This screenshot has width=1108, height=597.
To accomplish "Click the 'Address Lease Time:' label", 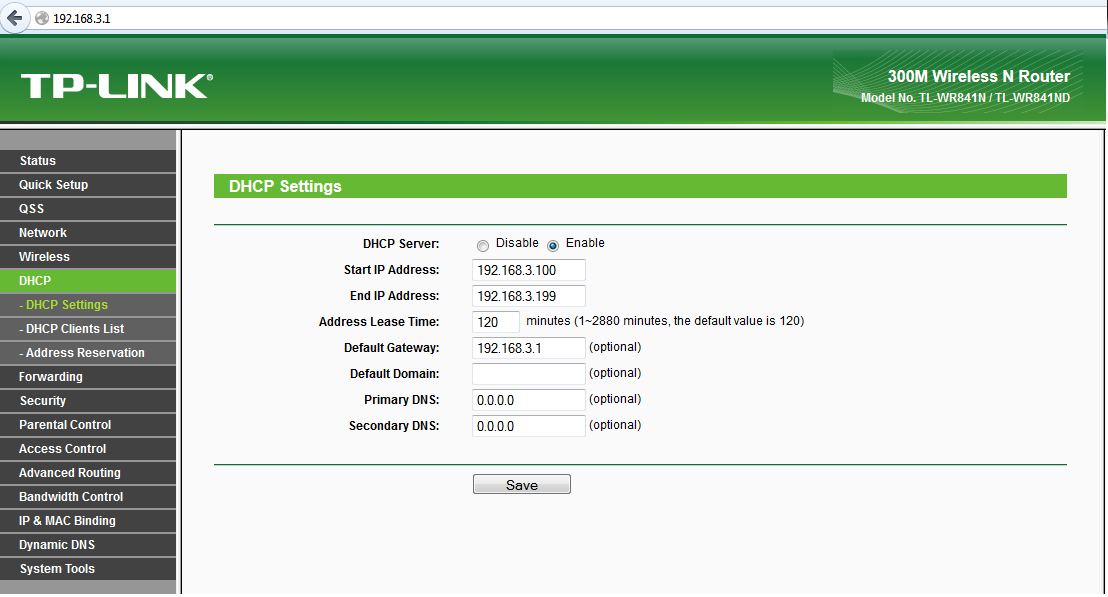I will tap(379, 322).
